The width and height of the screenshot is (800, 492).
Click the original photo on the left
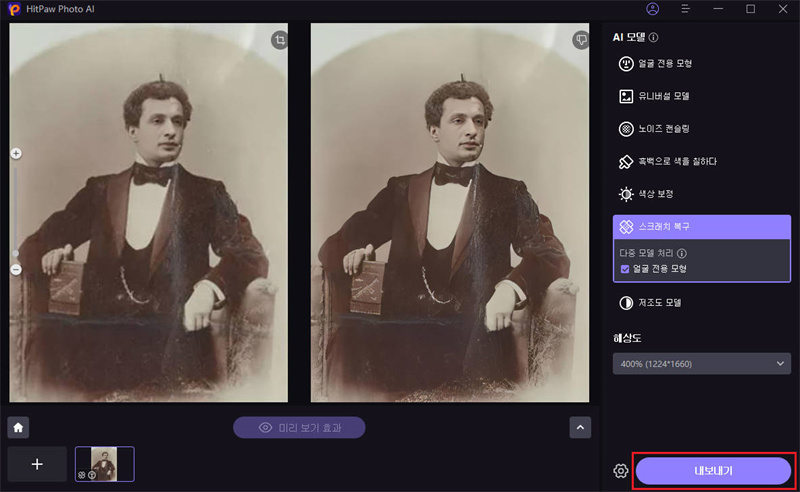coord(148,212)
